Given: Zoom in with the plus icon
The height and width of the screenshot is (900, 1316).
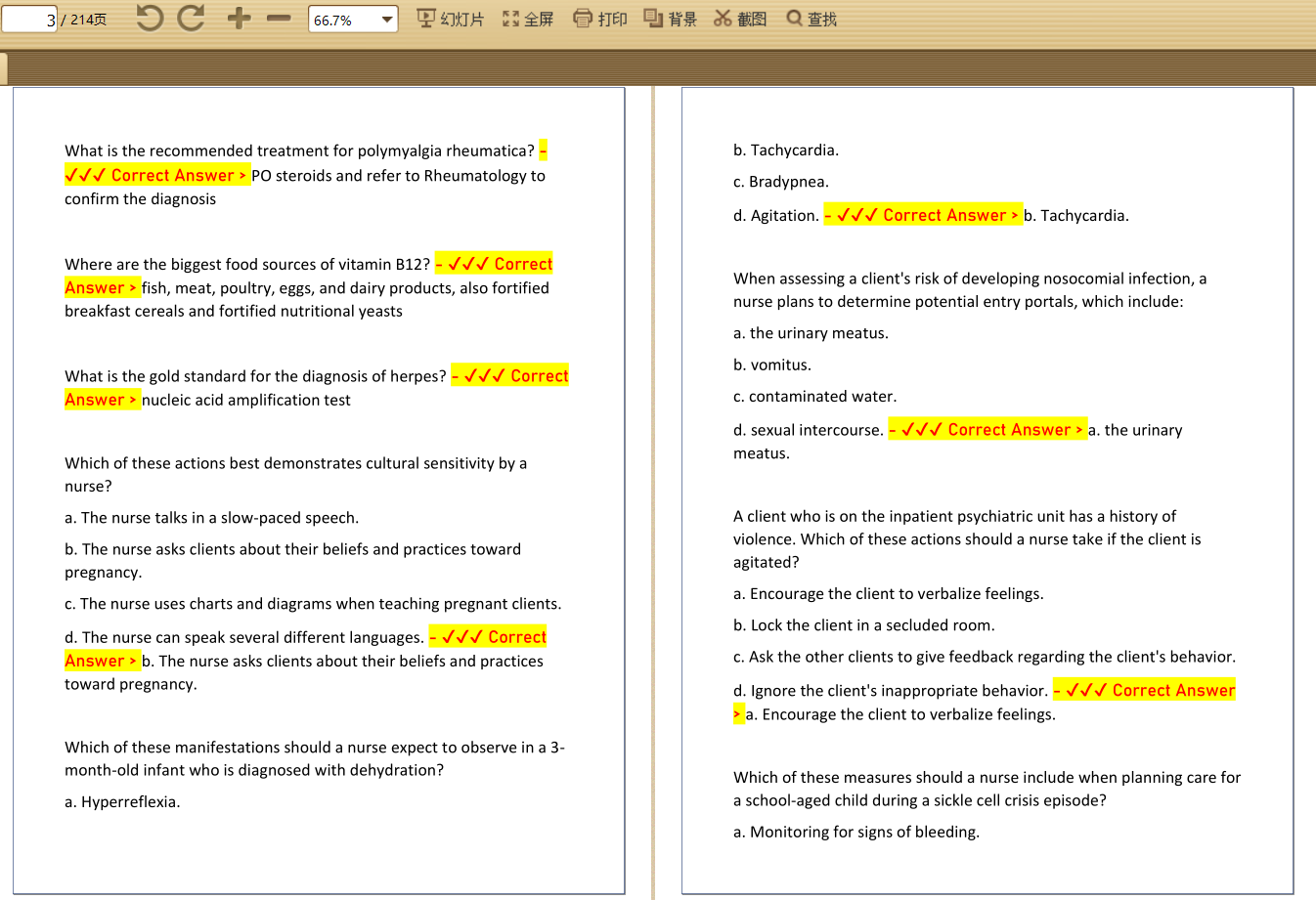Looking at the screenshot, I should 239,18.
